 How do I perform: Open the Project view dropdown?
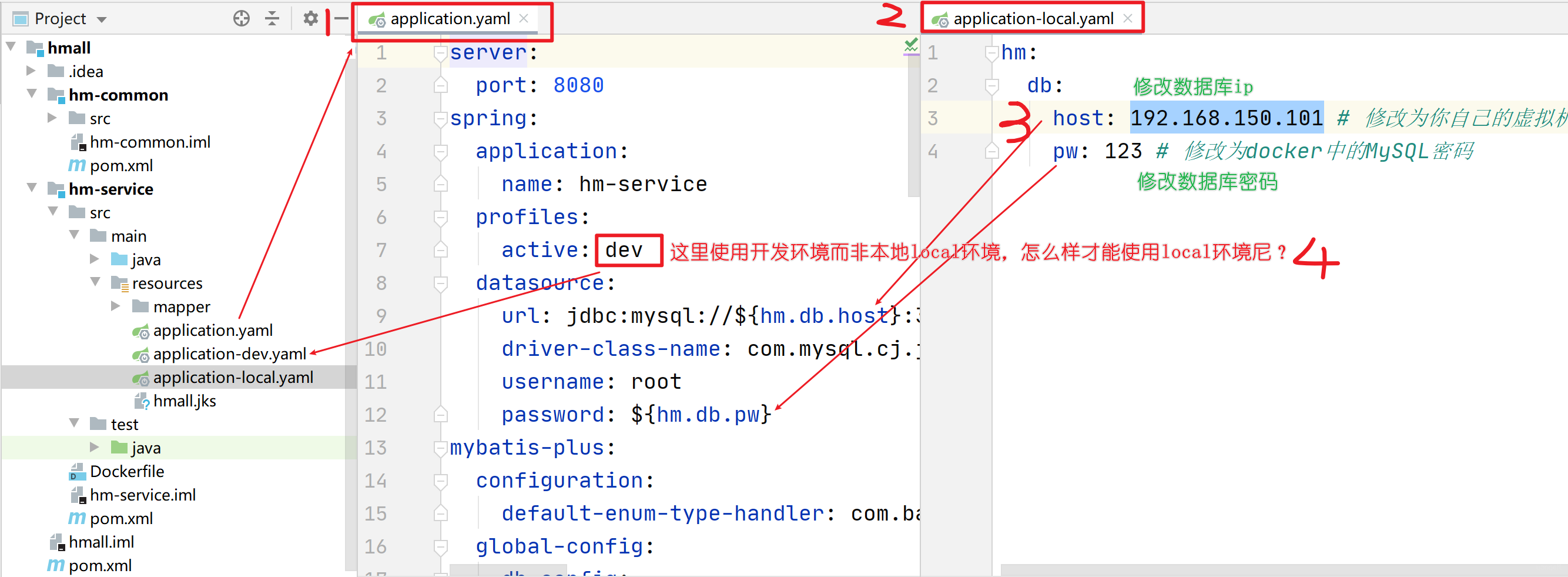point(102,19)
